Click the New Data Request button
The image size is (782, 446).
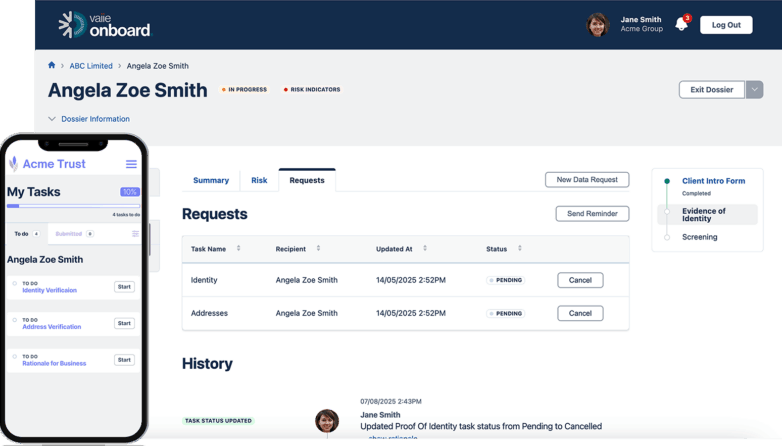click(587, 180)
